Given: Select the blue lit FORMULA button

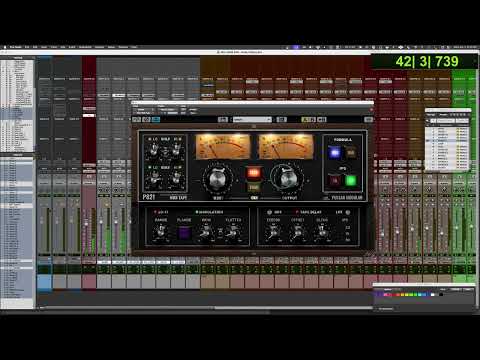Looking at the screenshot, I should [334, 153].
